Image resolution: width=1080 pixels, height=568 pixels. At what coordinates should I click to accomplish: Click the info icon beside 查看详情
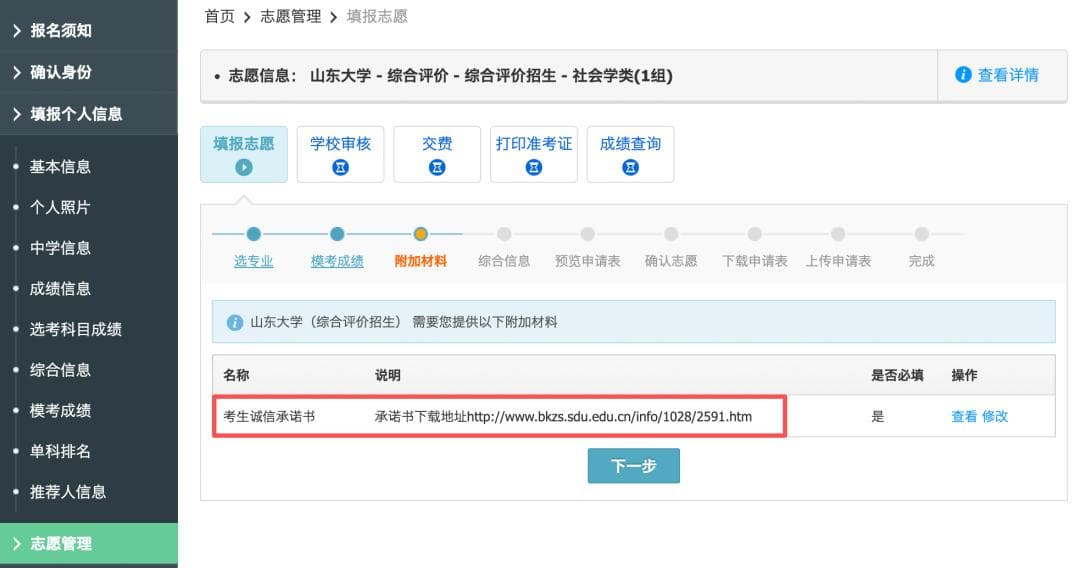[963, 74]
